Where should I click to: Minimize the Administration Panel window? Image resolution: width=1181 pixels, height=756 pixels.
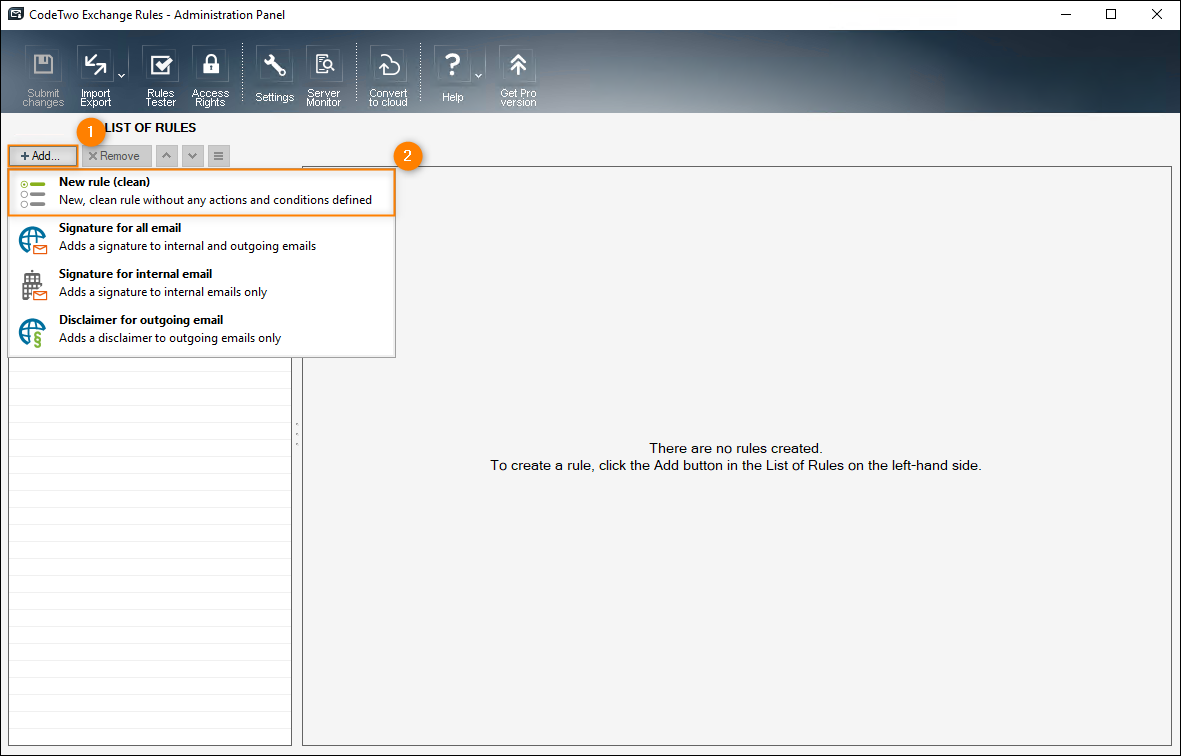[1066, 14]
